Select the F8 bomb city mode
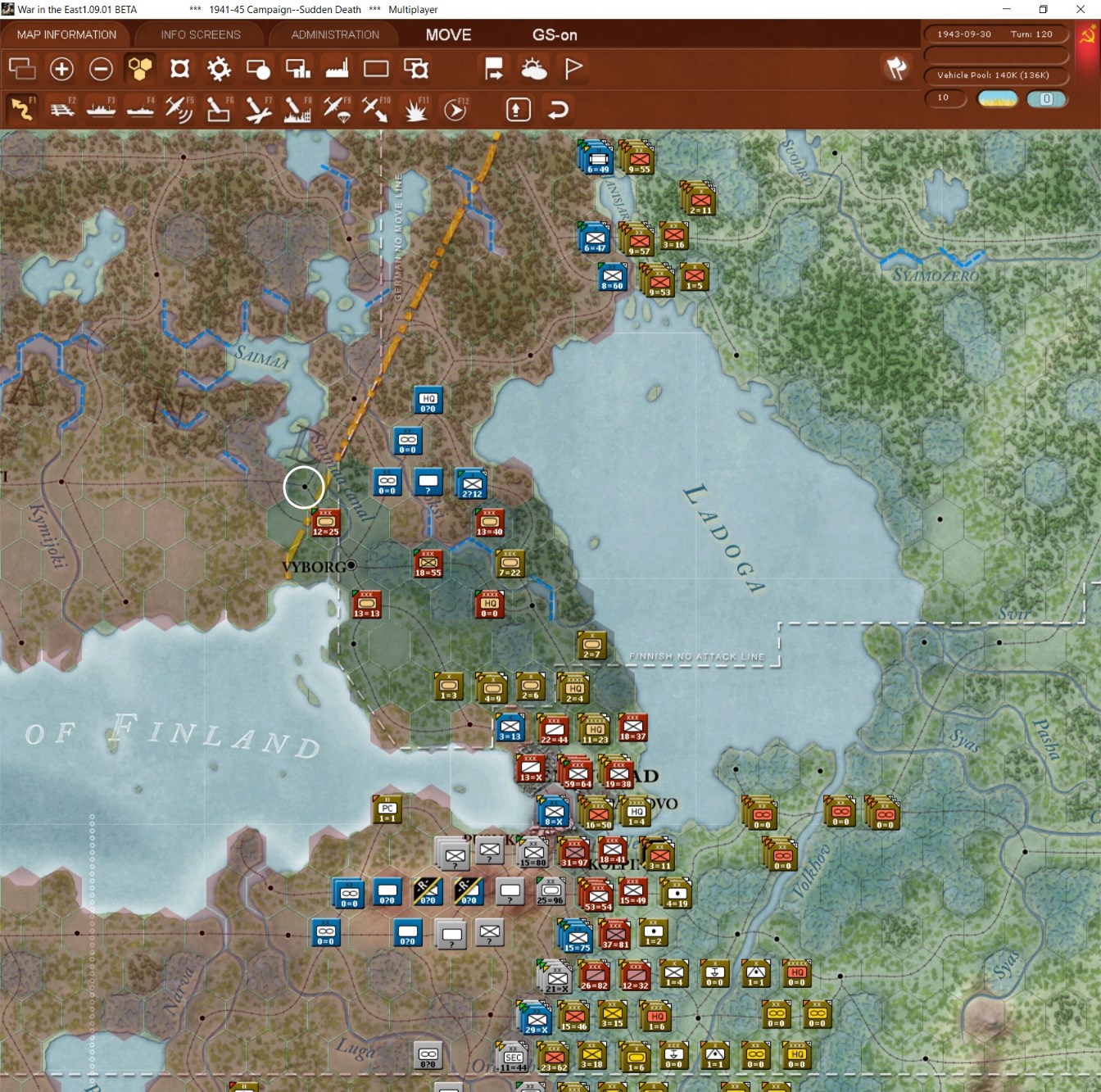Image resolution: width=1101 pixels, height=1092 pixels. tap(297, 109)
